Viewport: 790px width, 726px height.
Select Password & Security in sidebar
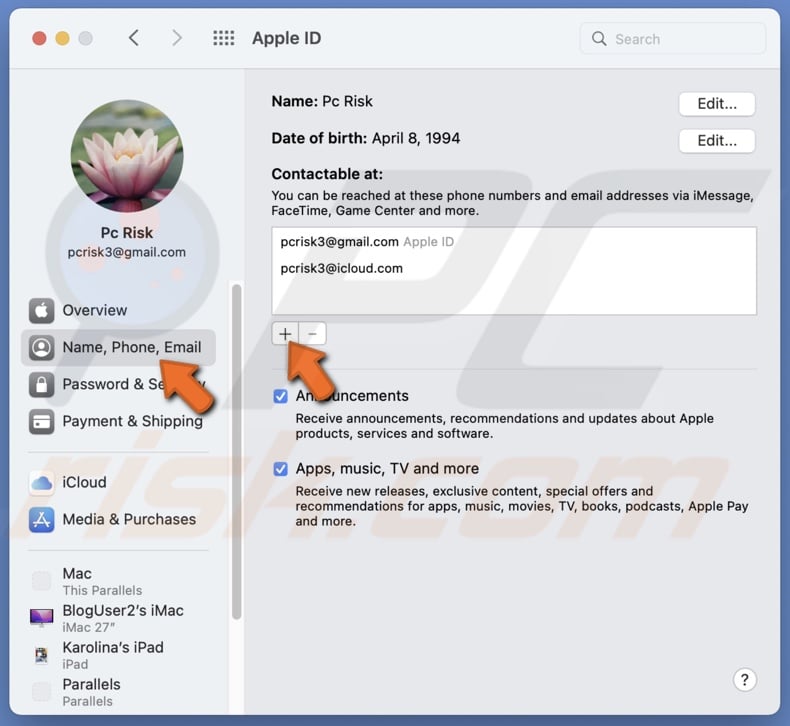(110, 384)
